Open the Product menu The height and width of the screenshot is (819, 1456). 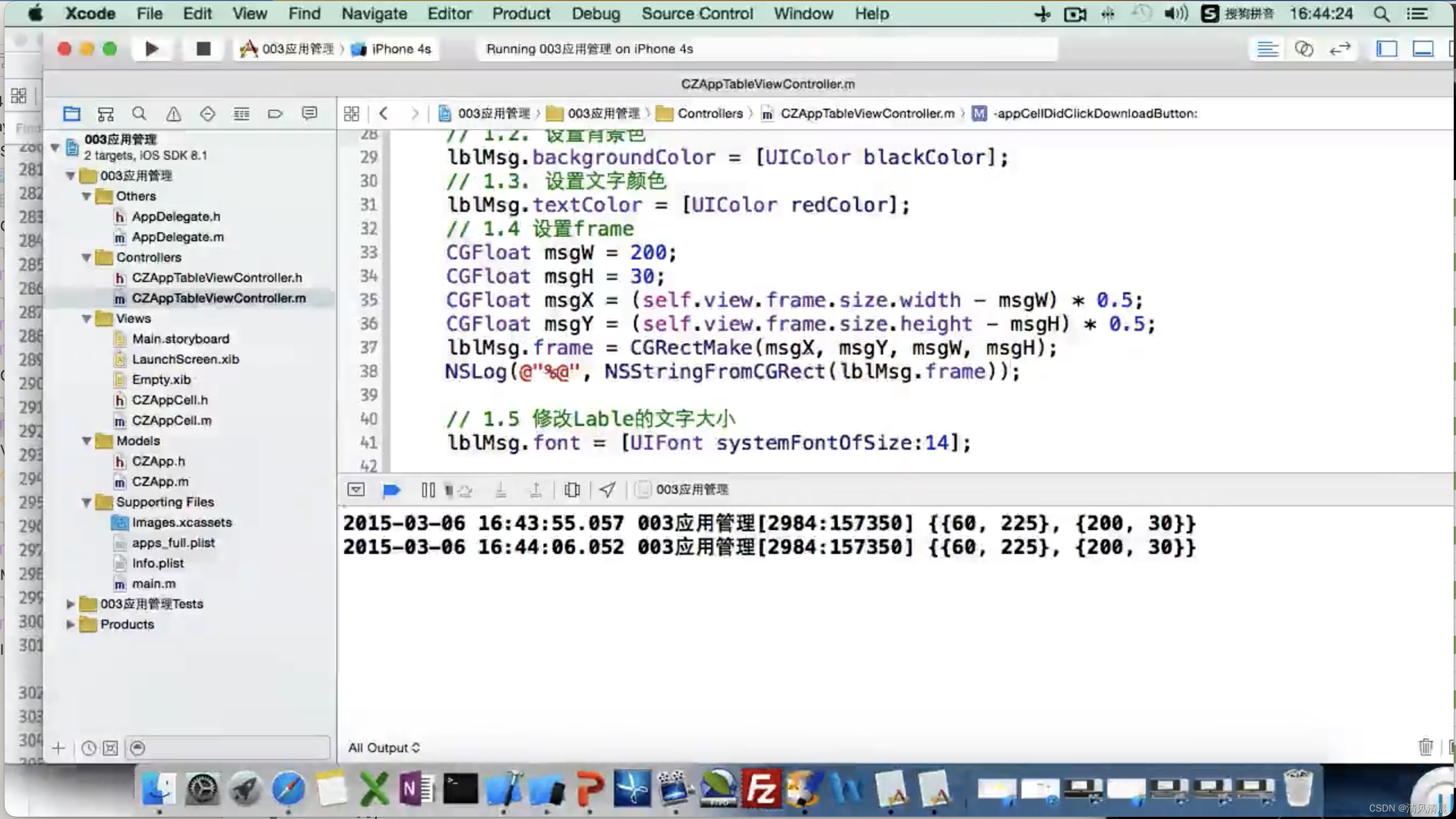pyautogui.click(x=521, y=14)
